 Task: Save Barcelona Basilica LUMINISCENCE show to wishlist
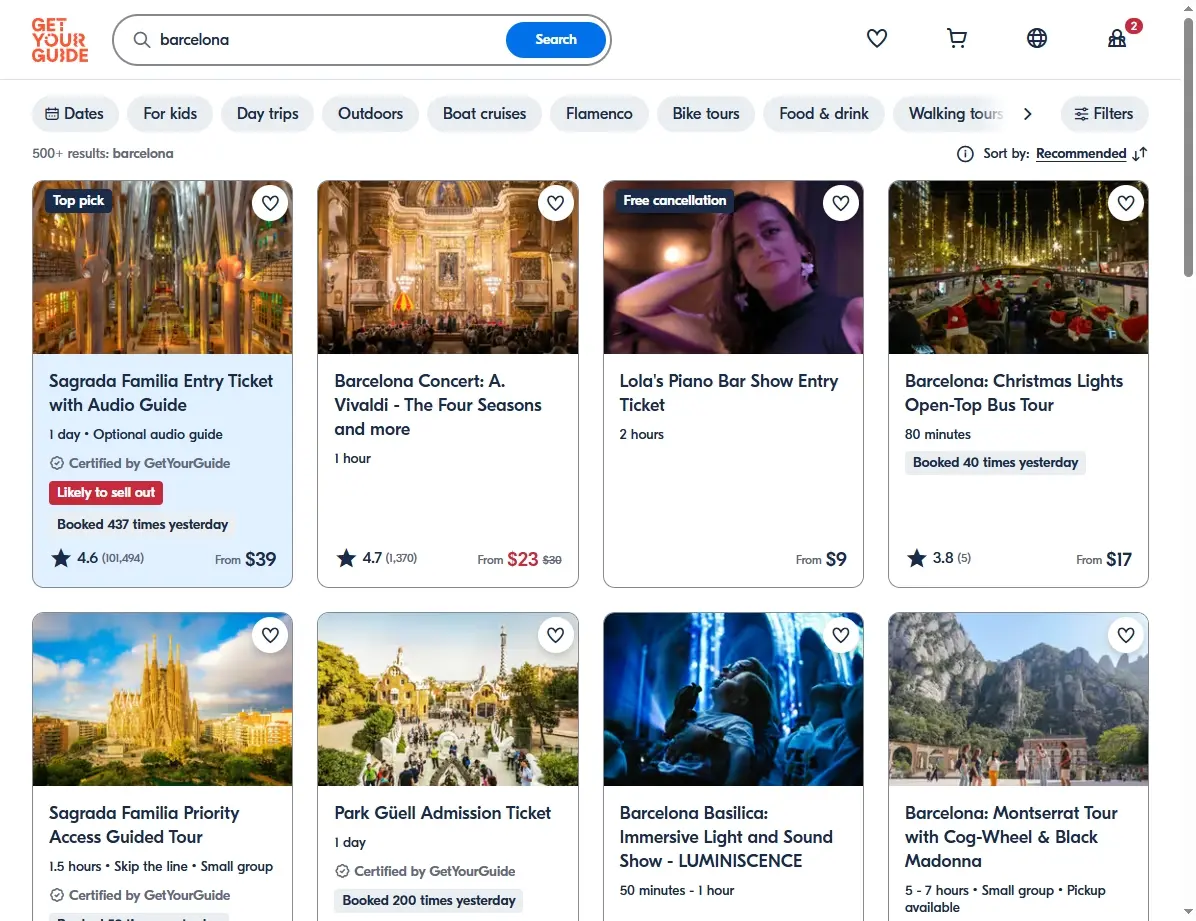coord(841,635)
